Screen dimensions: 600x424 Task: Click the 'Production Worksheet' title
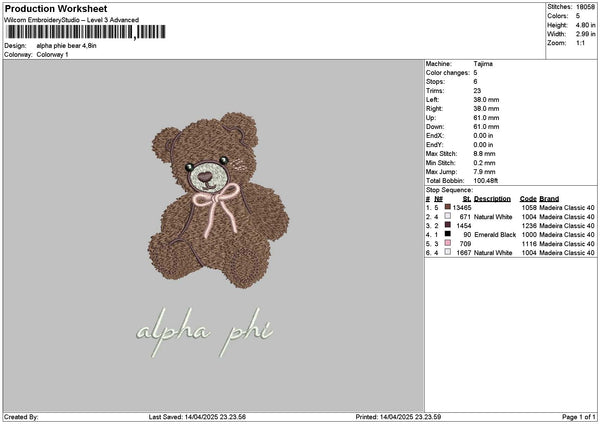click(x=56, y=9)
